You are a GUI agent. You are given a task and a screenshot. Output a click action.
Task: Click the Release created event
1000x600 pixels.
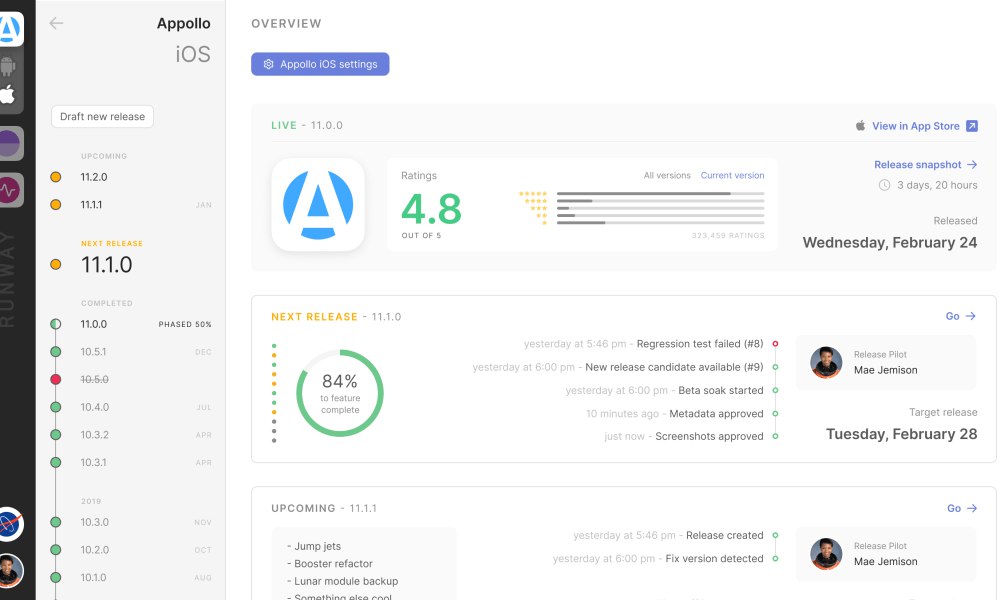click(724, 536)
